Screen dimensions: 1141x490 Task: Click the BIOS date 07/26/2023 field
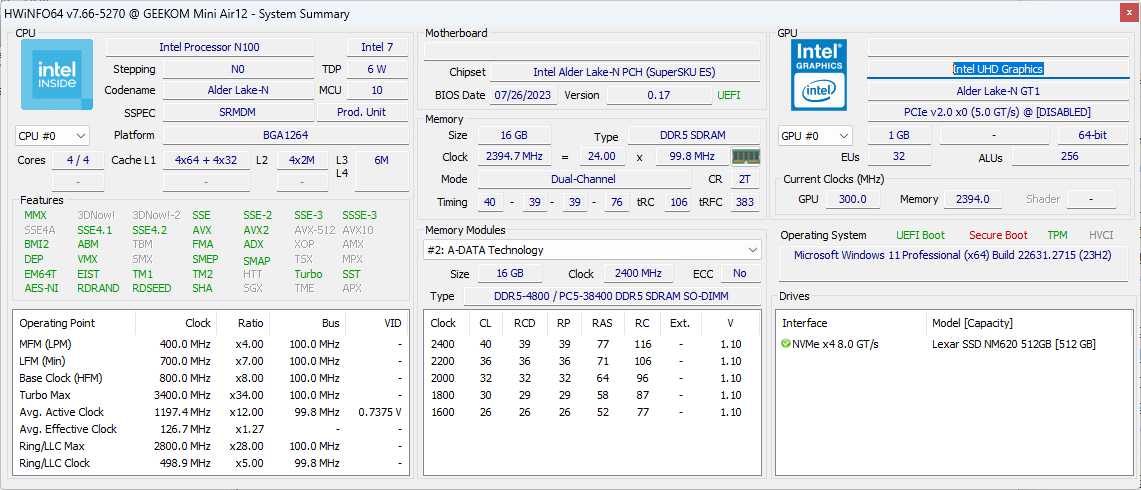(x=524, y=95)
